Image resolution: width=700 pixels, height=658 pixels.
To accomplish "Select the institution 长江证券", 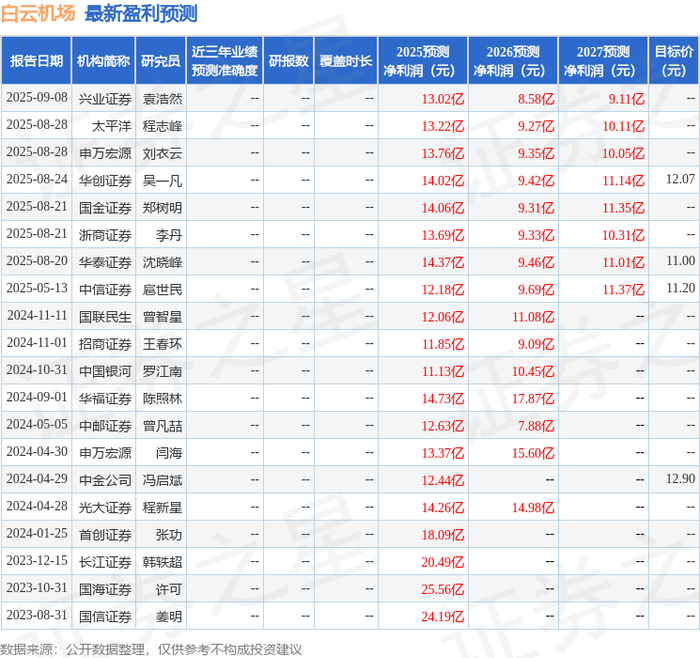I will click(105, 562).
